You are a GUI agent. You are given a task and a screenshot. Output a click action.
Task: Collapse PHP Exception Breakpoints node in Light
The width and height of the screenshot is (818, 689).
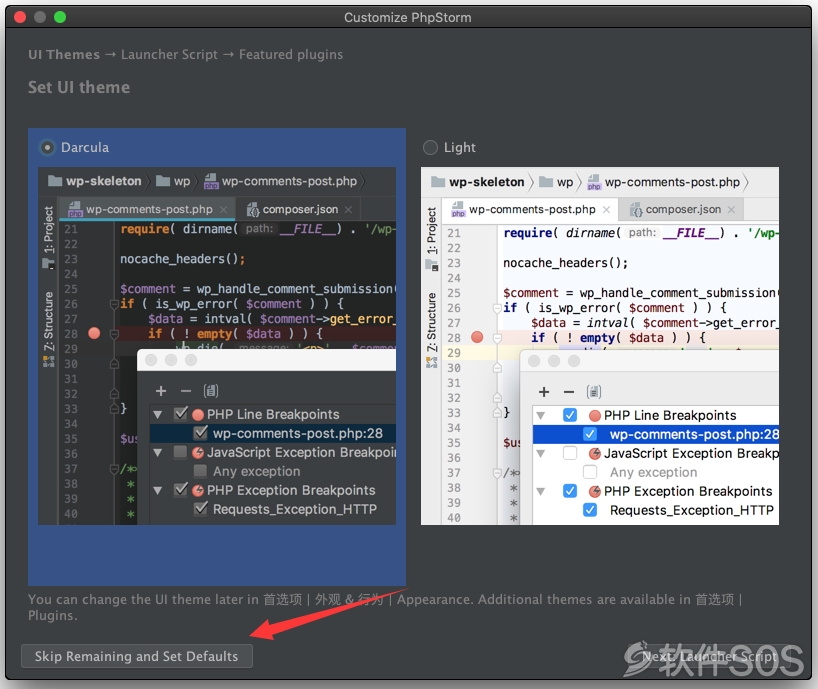(541, 492)
